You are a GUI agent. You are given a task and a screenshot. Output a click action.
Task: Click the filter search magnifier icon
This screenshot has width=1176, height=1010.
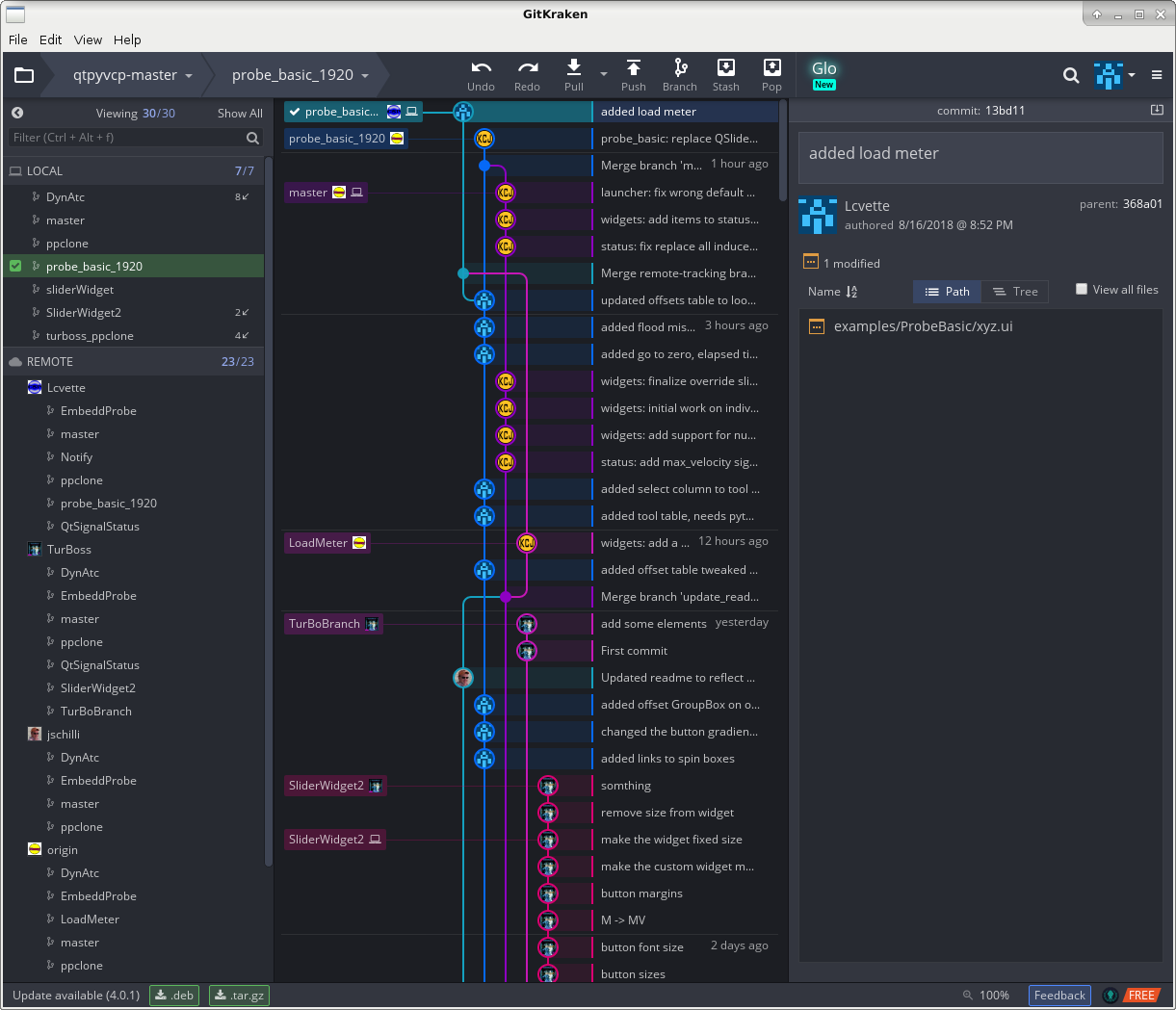coord(252,138)
